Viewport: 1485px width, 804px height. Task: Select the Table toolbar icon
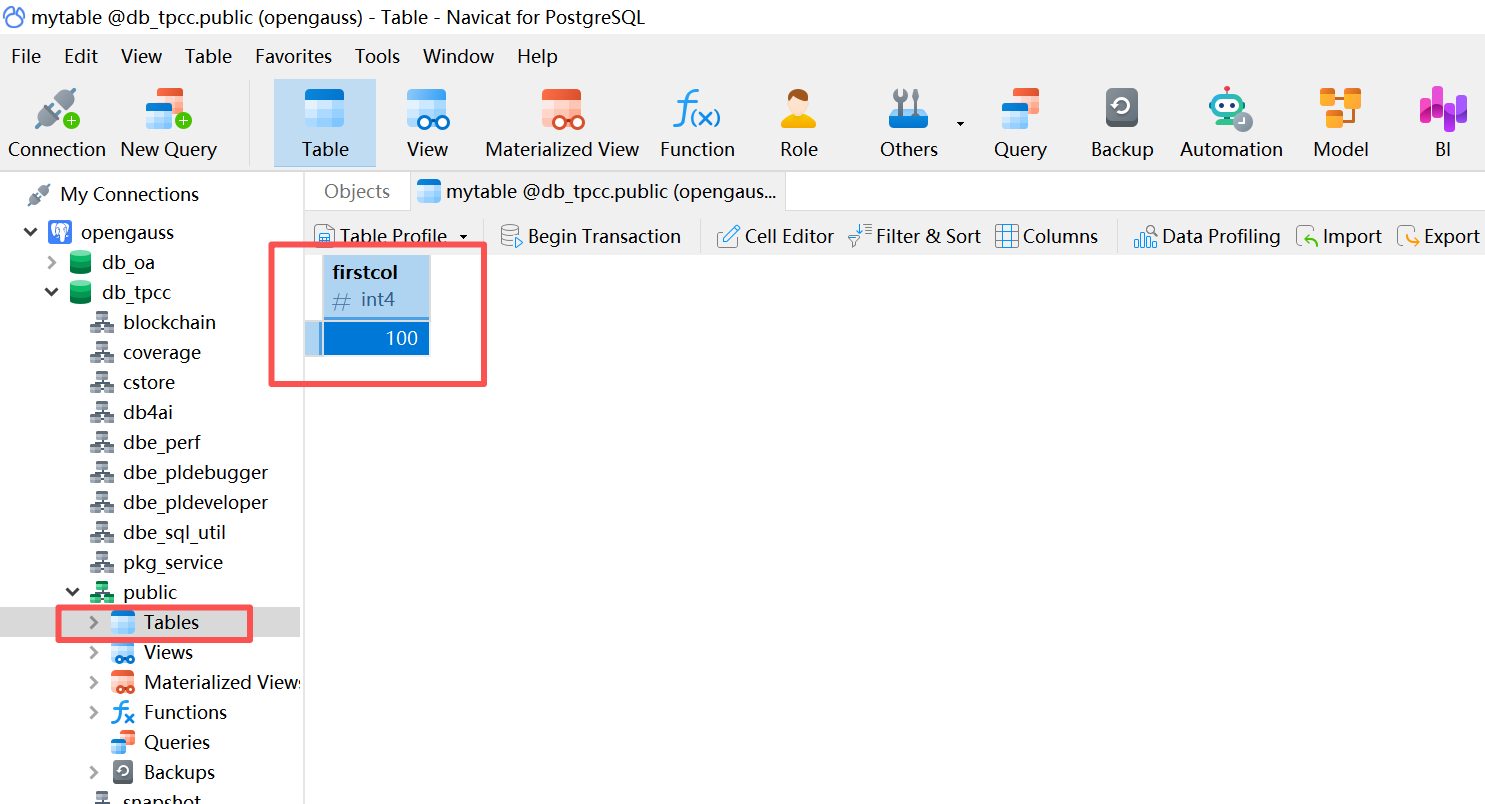point(325,123)
